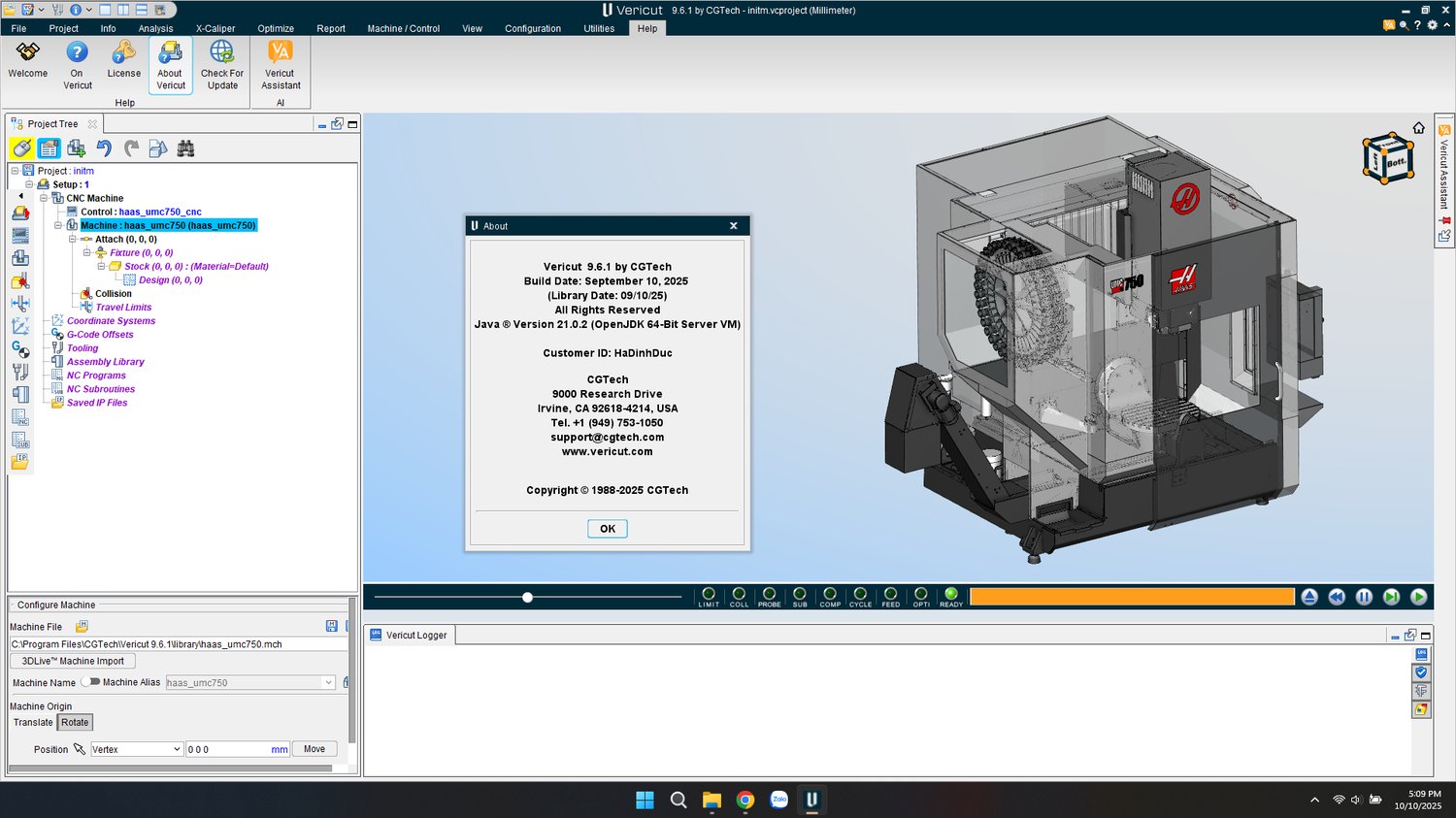Toggle the COMP status light
The width and height of the screenshot is (1456, 818).
(x=830, y=594)
